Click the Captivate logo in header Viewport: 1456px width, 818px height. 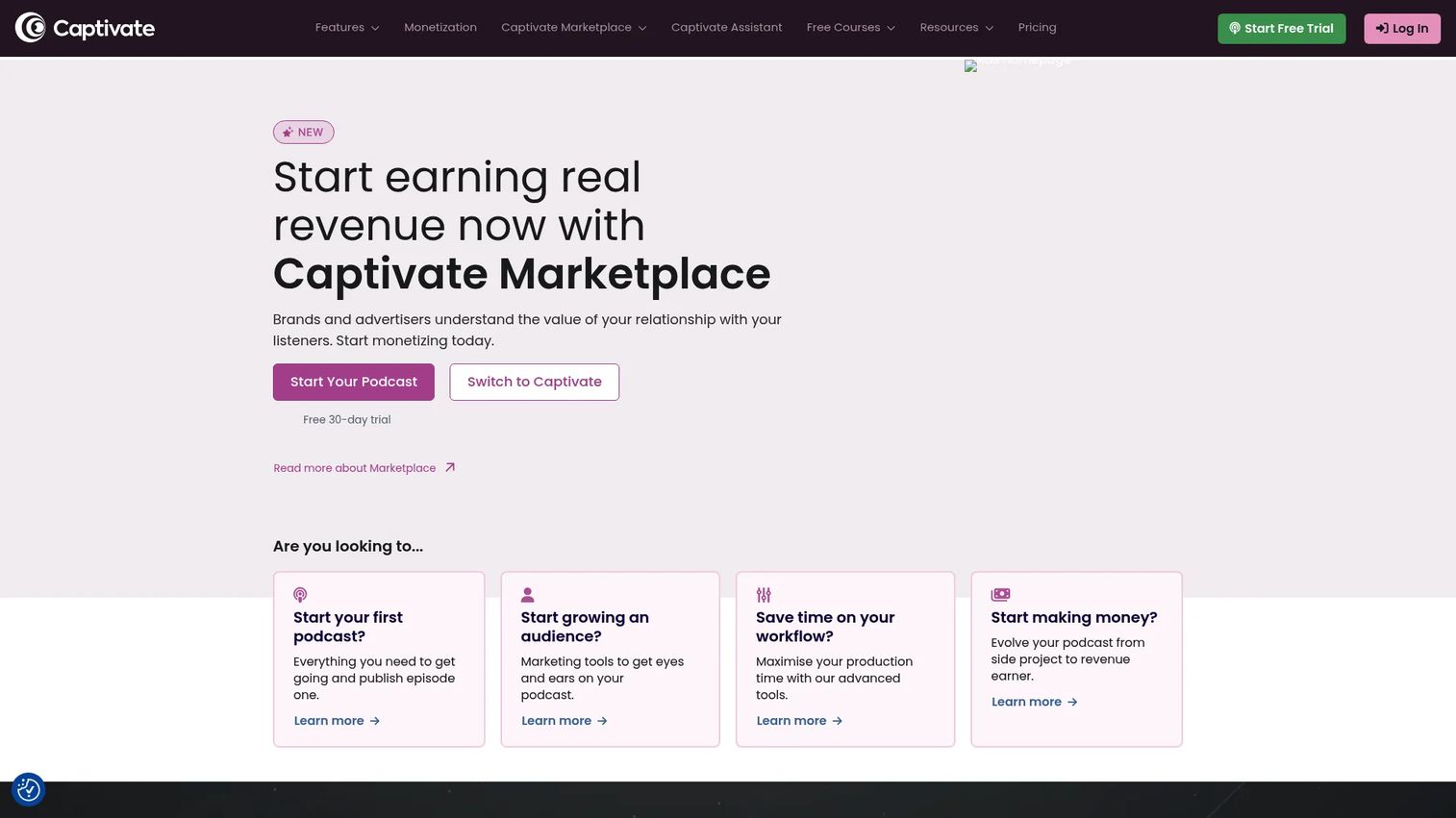tap(85, 28)
